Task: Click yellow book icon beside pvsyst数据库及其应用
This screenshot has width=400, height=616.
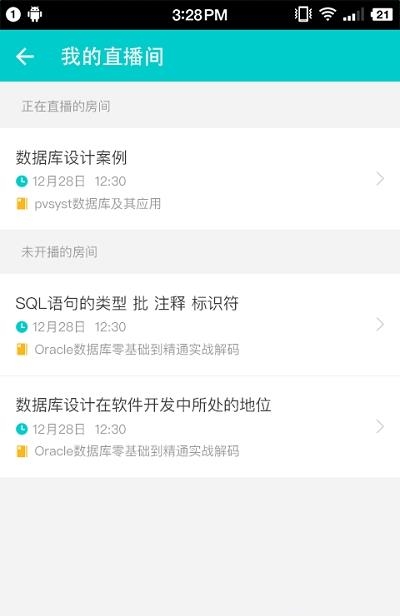Action: coord(22,204)
